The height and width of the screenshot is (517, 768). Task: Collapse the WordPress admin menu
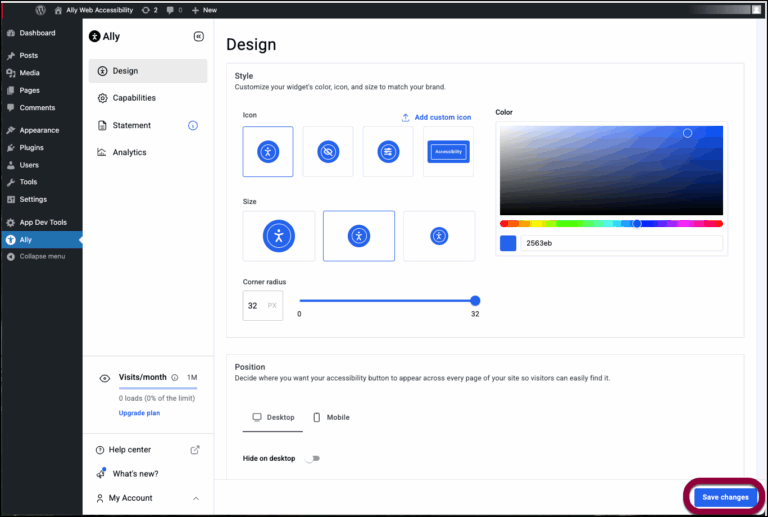(42, 257)
